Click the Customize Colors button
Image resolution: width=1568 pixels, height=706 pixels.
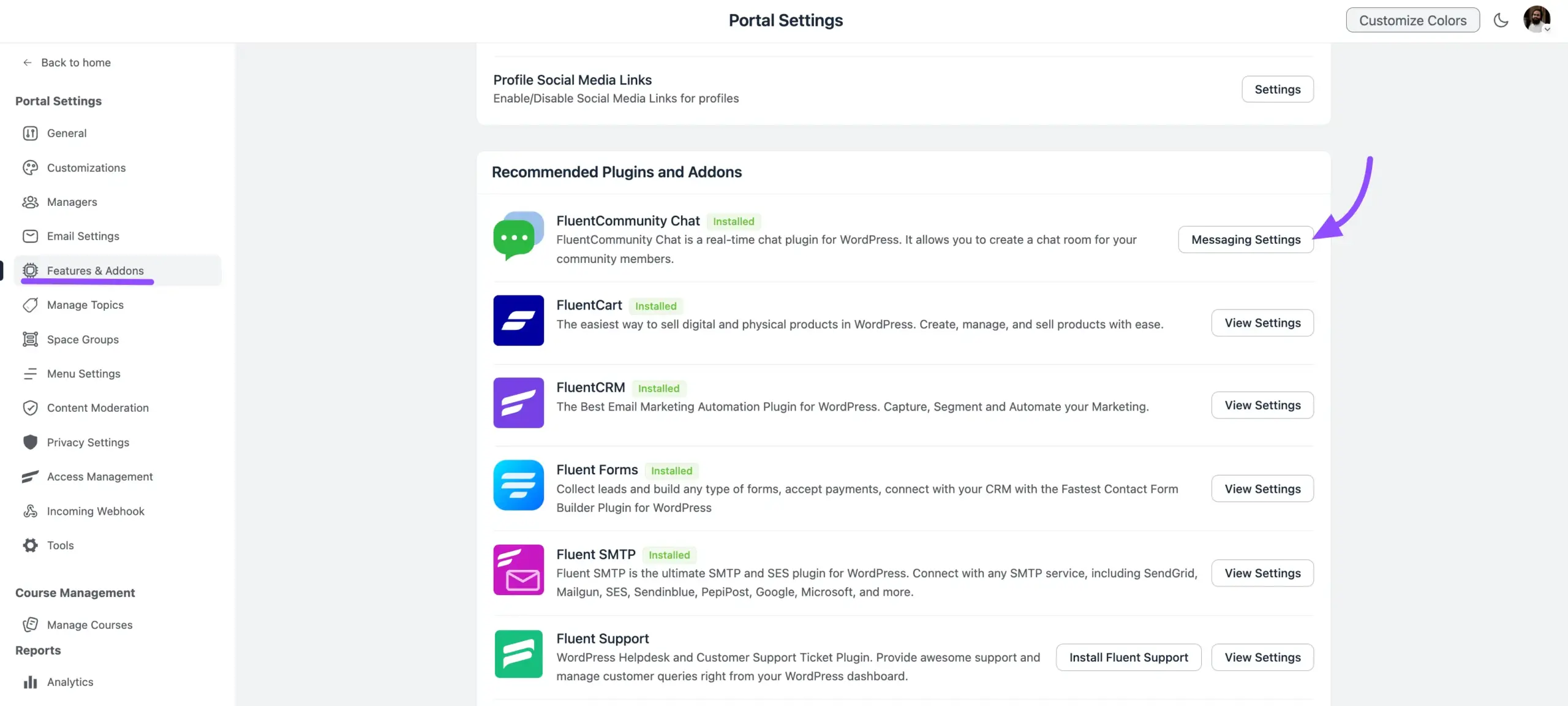[1412, 20]
